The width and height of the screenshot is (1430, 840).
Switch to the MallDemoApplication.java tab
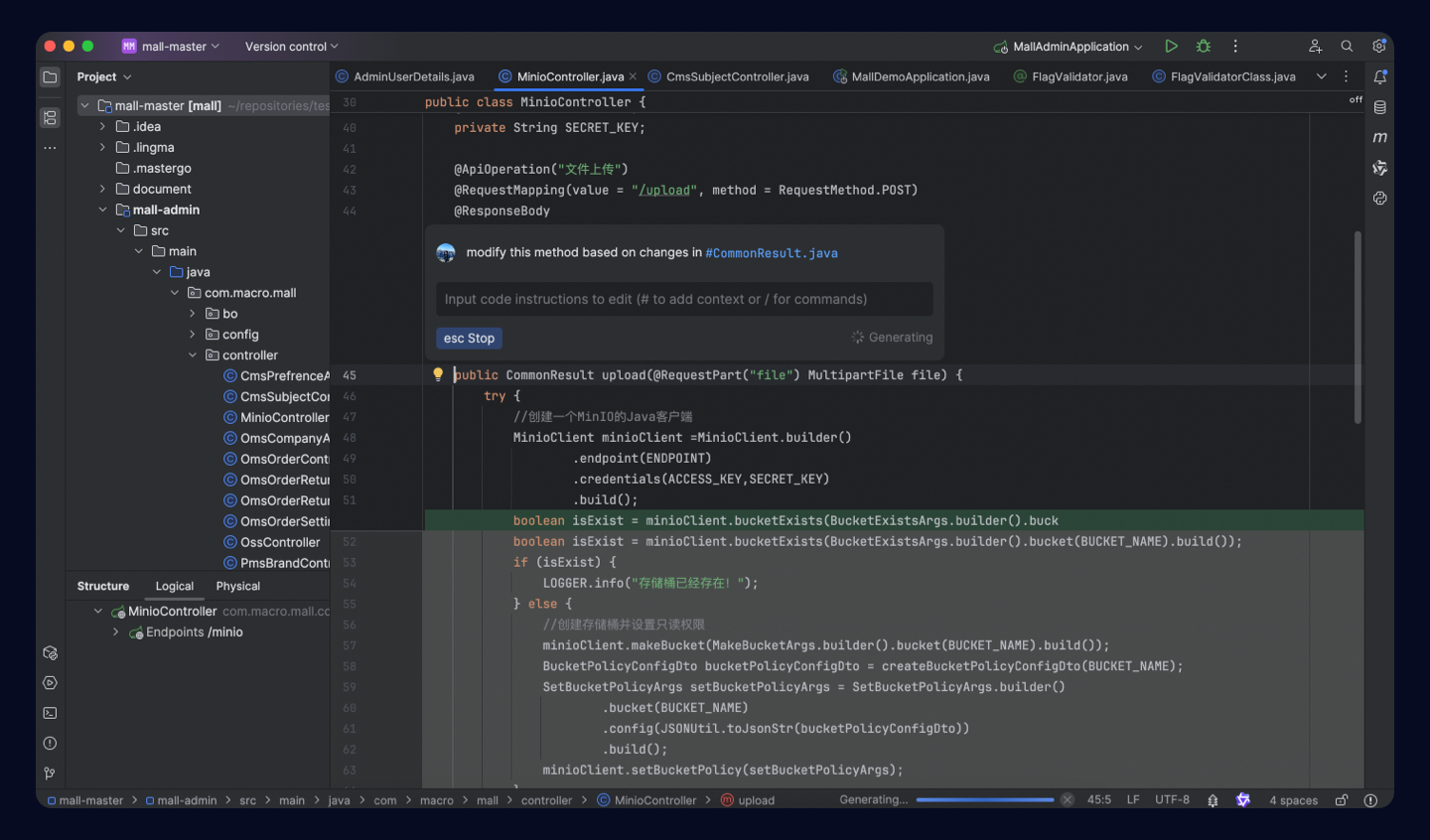(912, 76)
